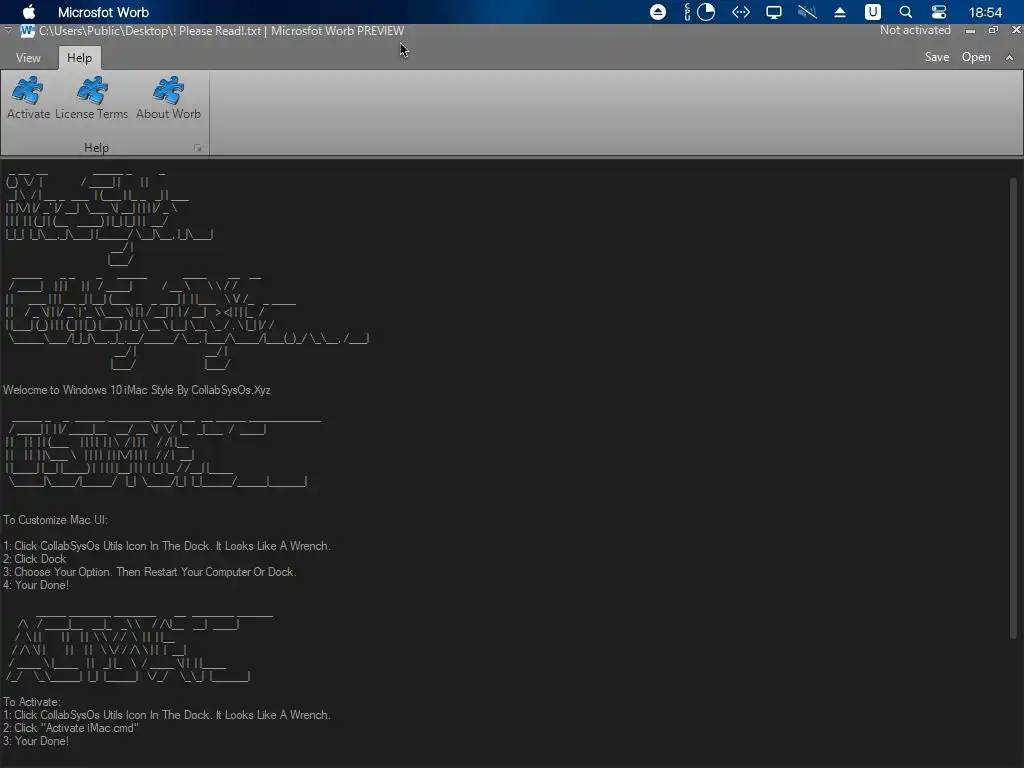Click the eject circle icon in menu bar
The image size is (1024, 768).
coord(658,12)
